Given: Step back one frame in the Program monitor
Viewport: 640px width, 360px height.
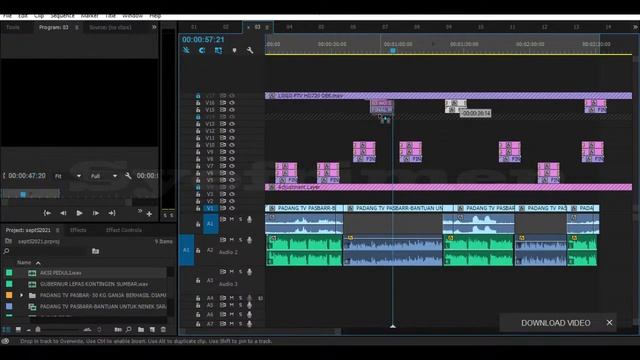Looking at the screenshot, I should 63,213.
